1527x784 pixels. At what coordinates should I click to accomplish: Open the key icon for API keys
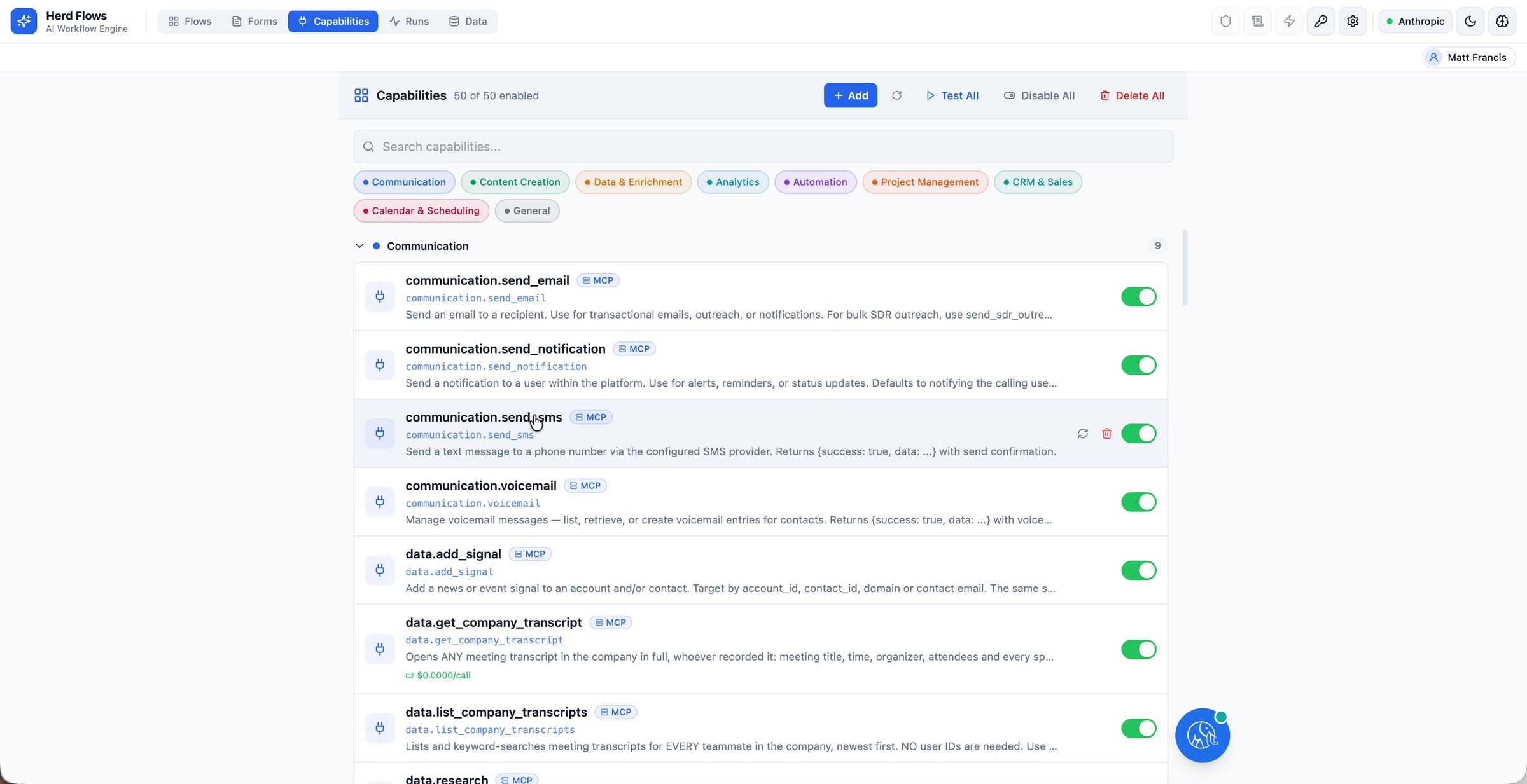(1321, 21)
